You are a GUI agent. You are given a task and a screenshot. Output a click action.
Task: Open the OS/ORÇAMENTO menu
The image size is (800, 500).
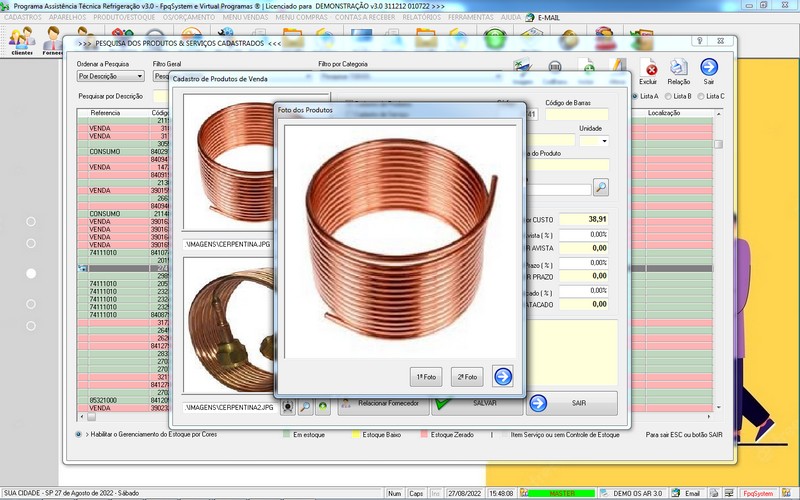(x=189, y=17)
